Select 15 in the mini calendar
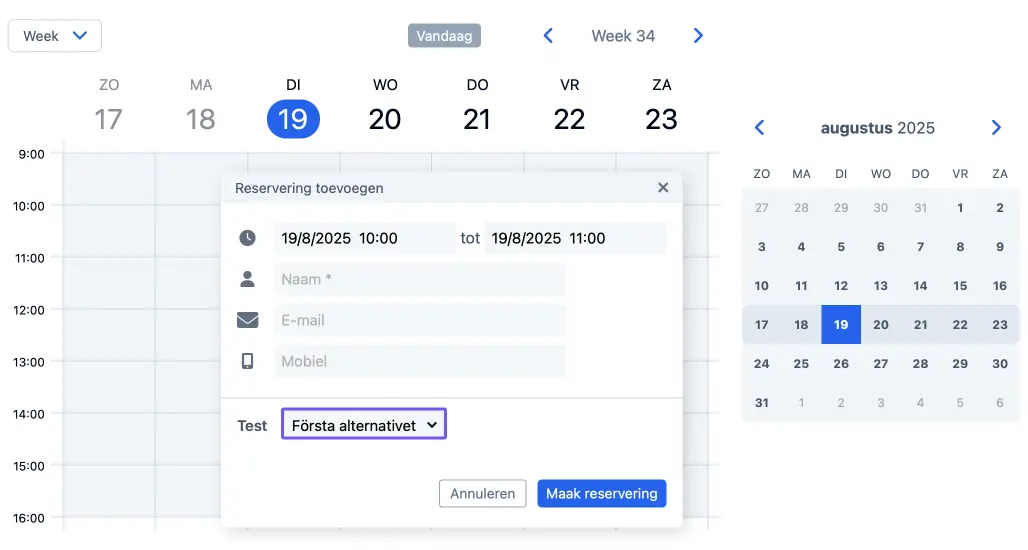Viewport: 1028px width, 550px height. click(960, 286)
